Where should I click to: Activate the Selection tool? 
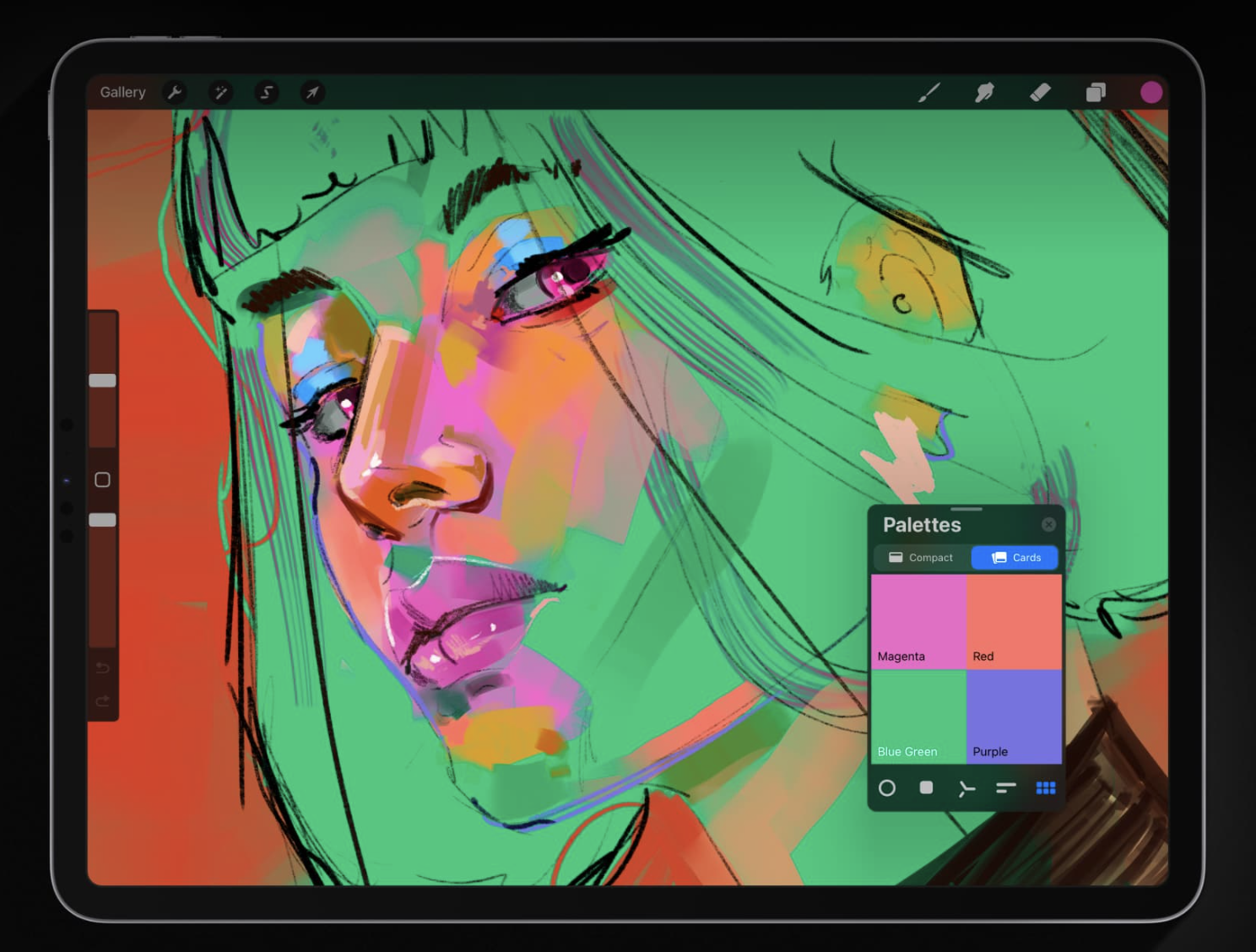click(x=267, y=92)
